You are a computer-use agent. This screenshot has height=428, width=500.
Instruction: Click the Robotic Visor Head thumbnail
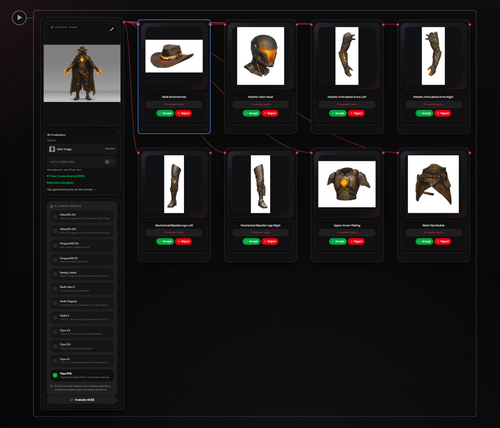pos(260,56)
